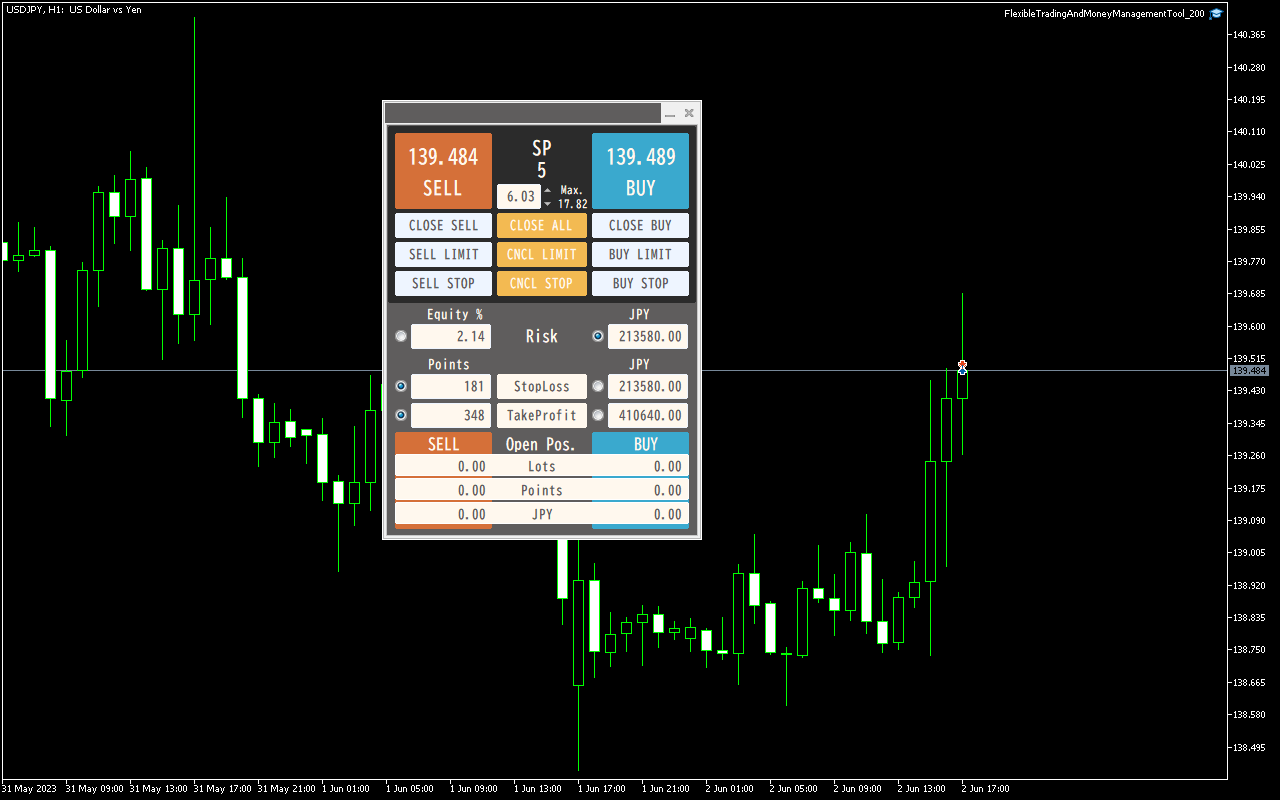Edit the Equity % field showing 2.14
The image size is (1280, 800).
(x=451, y=336)
